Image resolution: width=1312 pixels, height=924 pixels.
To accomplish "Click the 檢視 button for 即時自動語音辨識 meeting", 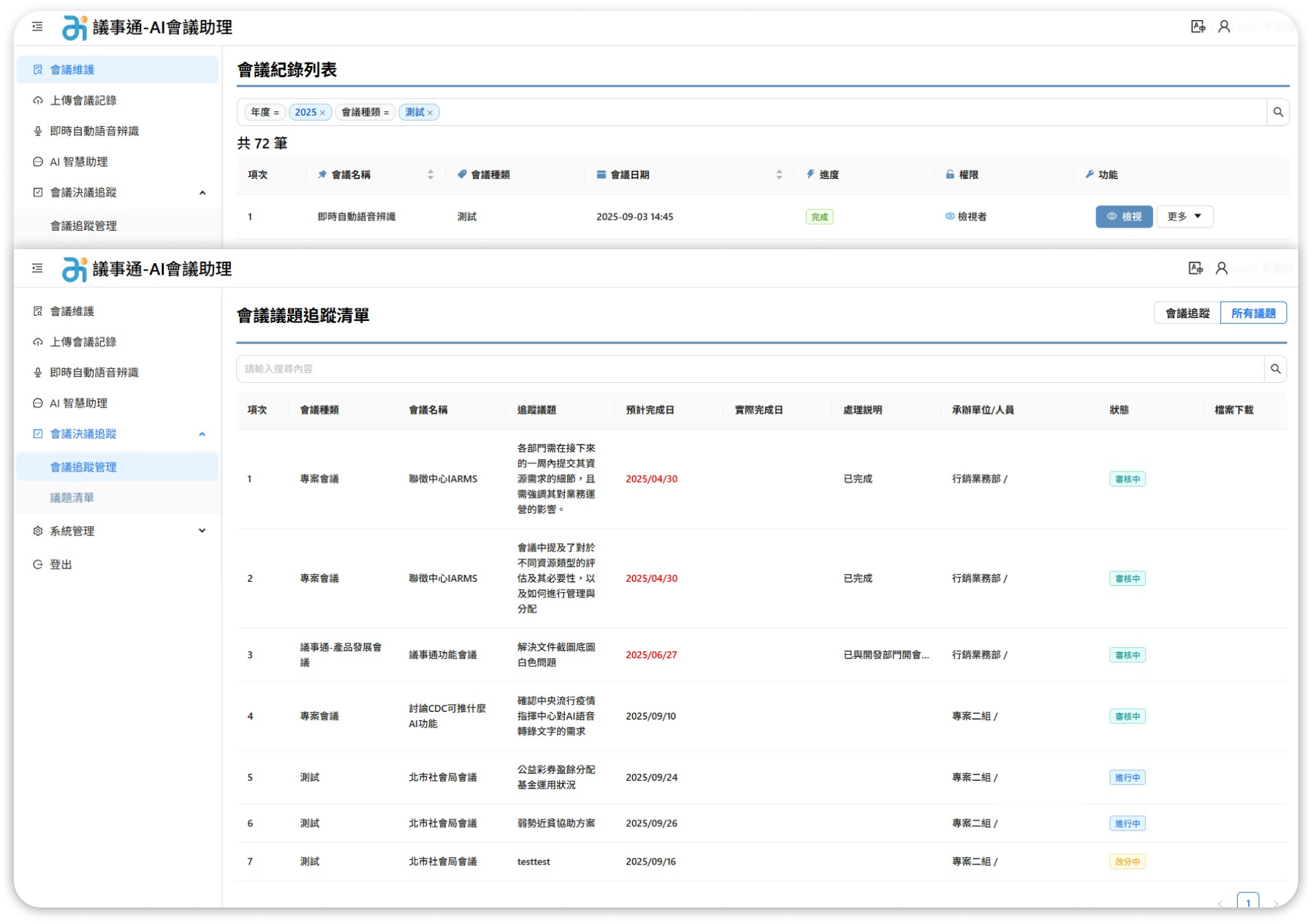I will coord(1123,217).
